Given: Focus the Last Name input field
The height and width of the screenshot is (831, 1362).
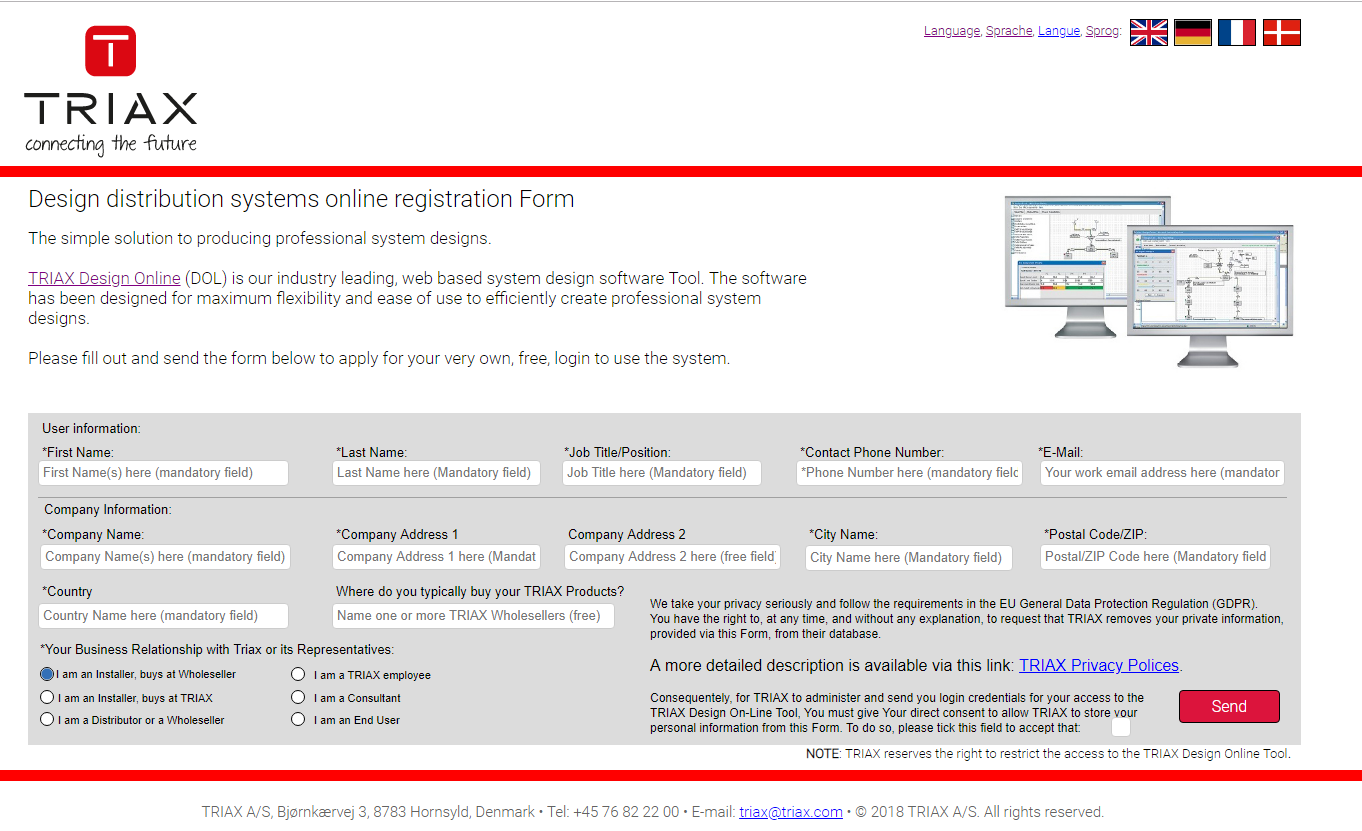Looking at the screenshot, I should click(436, 473).
